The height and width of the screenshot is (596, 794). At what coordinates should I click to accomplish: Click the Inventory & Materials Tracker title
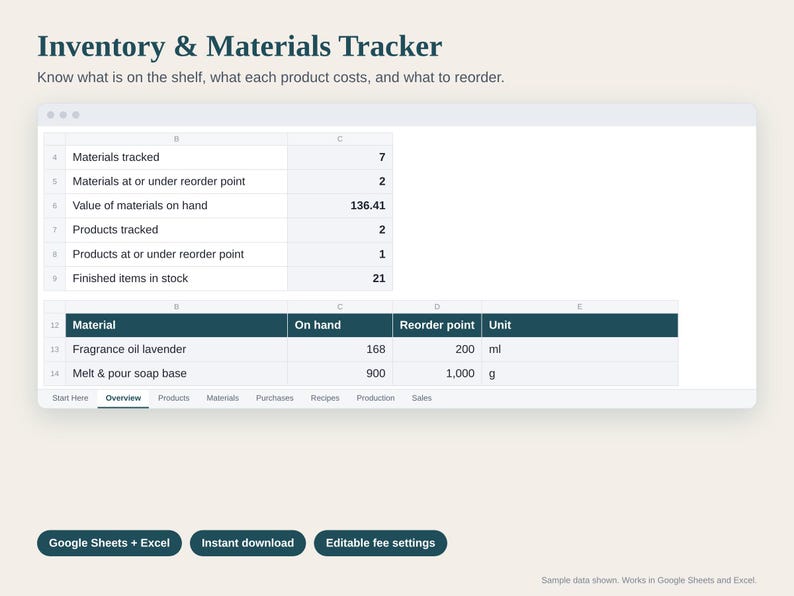pos(240,47)
